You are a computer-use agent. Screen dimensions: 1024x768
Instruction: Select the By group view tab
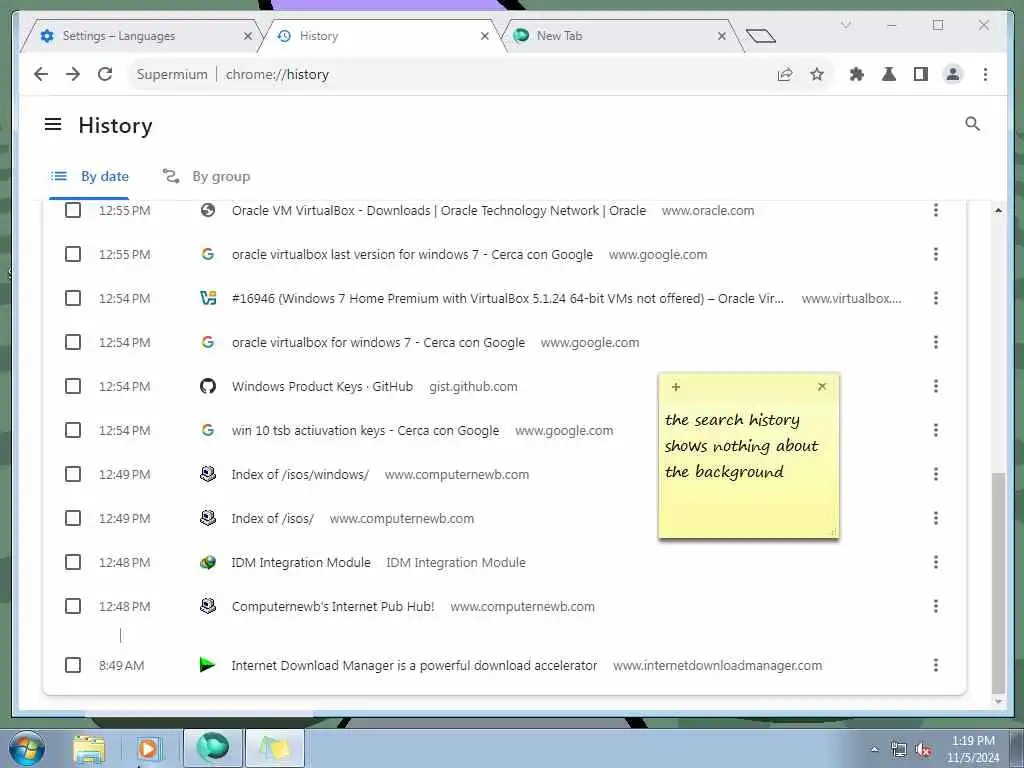206,176
